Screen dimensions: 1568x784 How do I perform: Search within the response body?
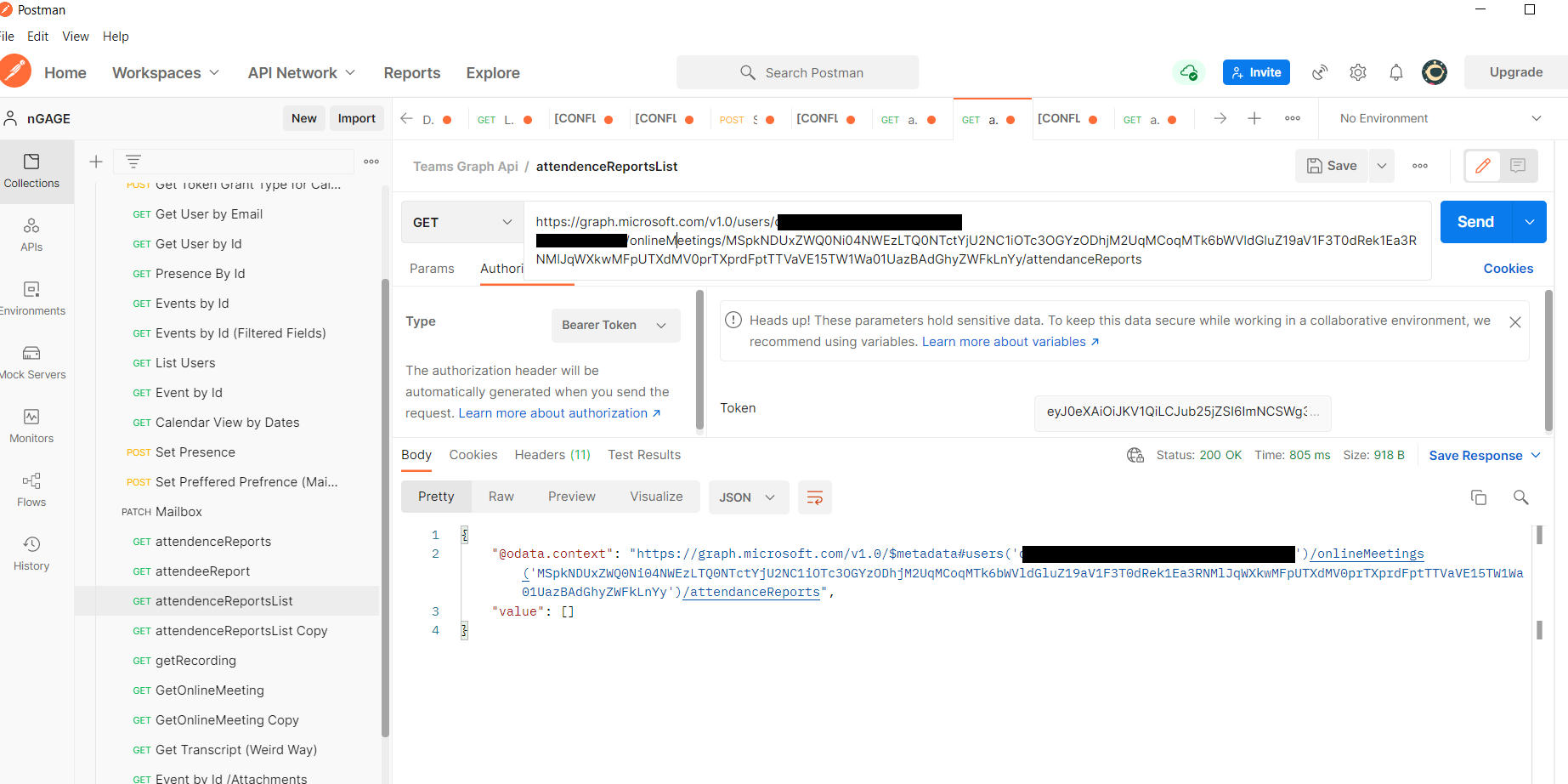point(1521,497)
